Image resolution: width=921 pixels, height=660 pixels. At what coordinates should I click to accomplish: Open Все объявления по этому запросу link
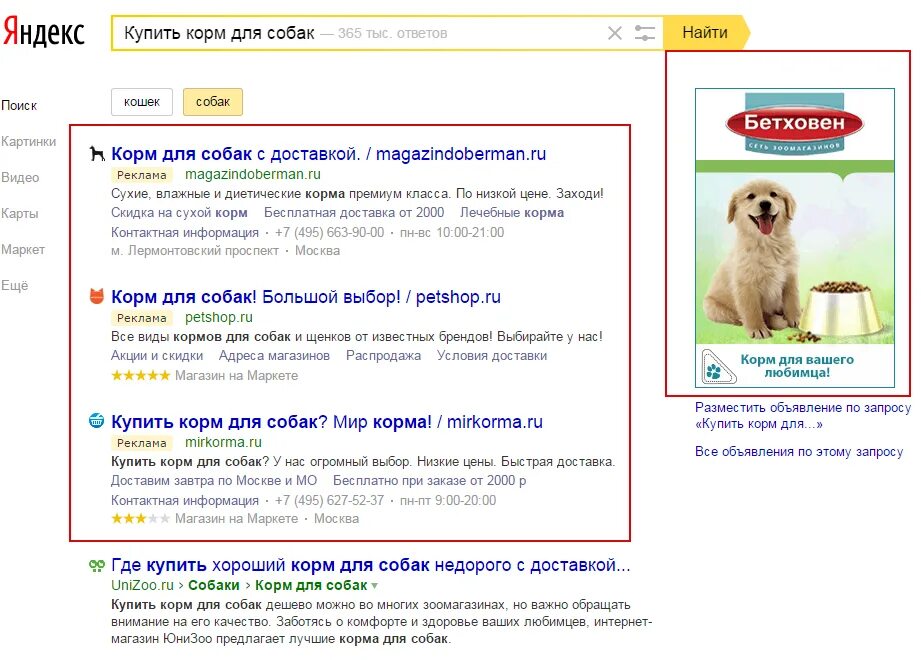(x=799, y=452)
